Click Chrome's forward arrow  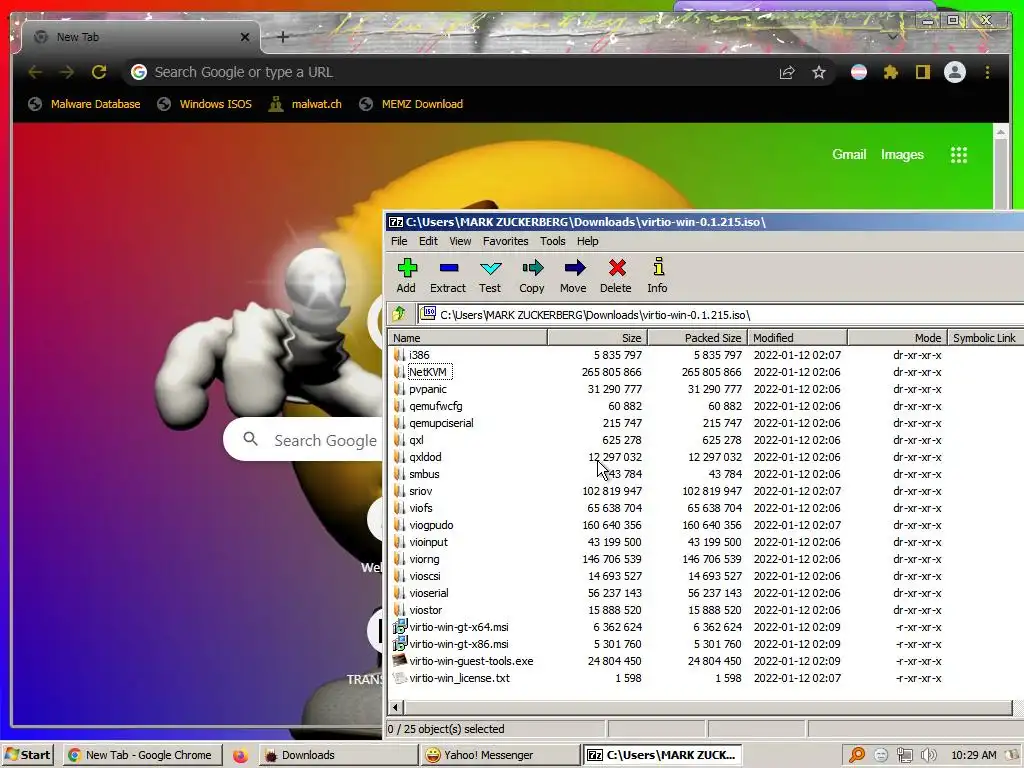pyautogui.click(x=67, y=72)
